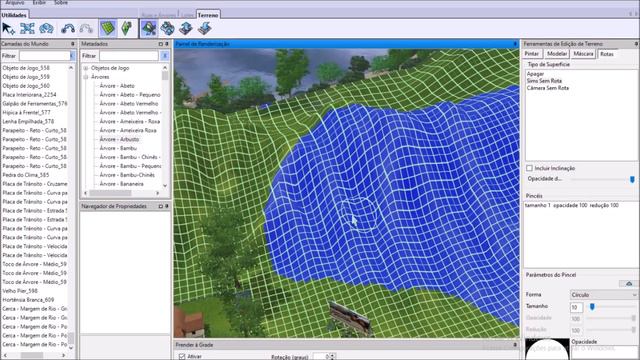Viewport: 640px width, 360px height.
Task: Select Lenha Empilhada_578 layer
Action: tap(28, 122)
